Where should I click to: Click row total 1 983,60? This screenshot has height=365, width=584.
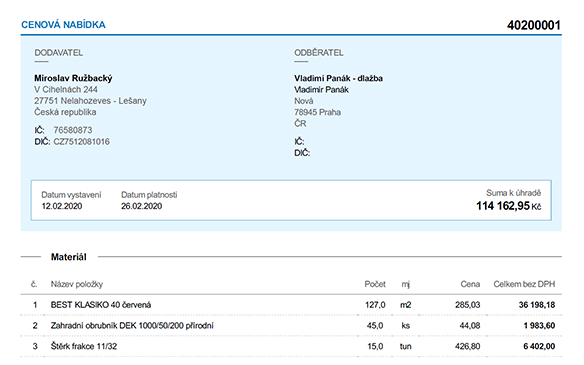tap(539, 326)
